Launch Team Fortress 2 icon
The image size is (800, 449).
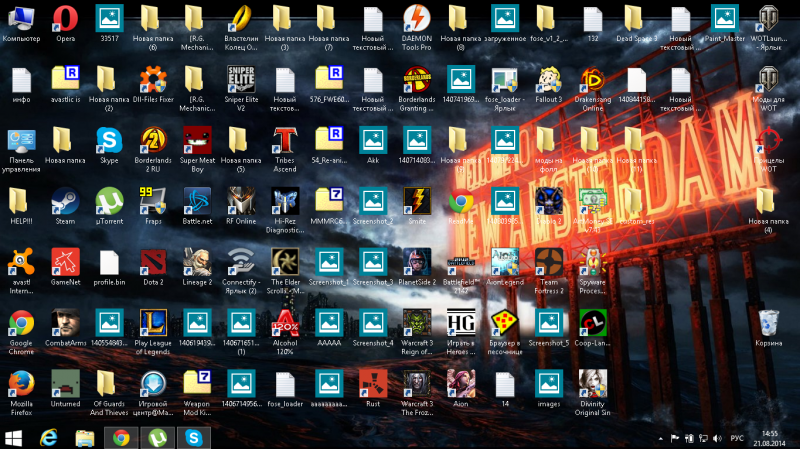point(548,262)
